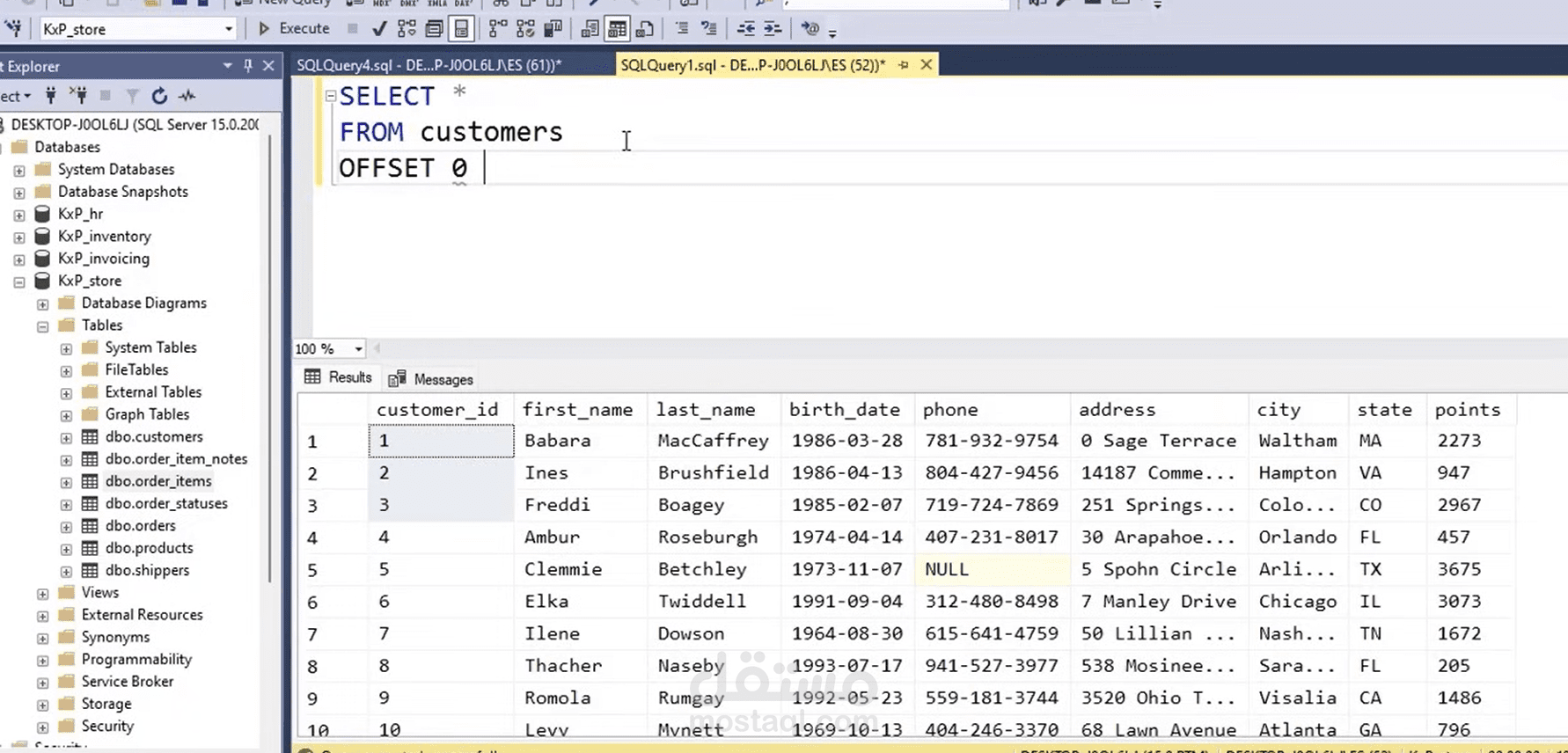Collapse the Tables folder

point(42,326)
